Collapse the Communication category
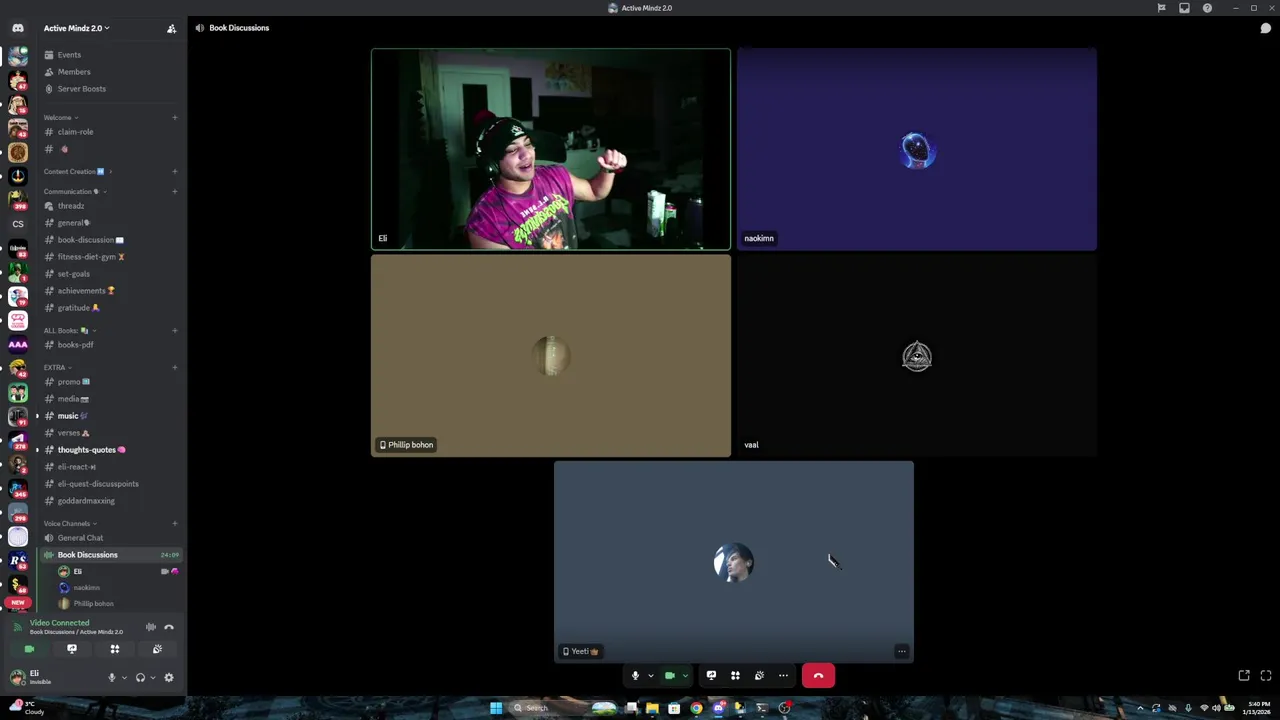Image resolution: width=1280 pixels, height=720 pixels. [x=74, y=192]
